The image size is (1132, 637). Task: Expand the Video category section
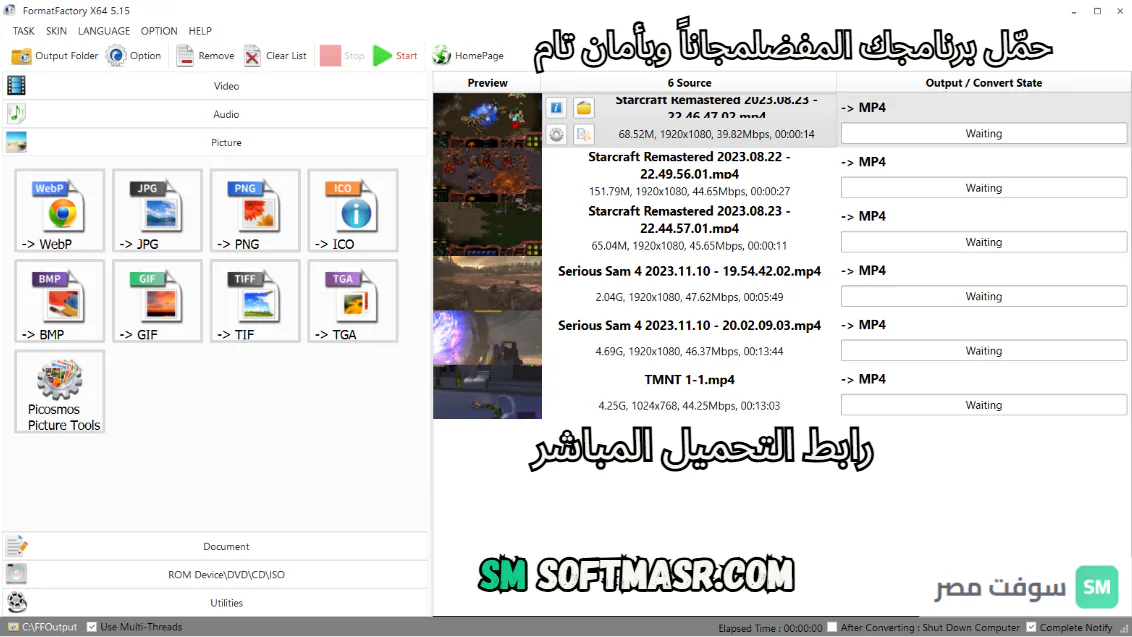coord(216,85)
